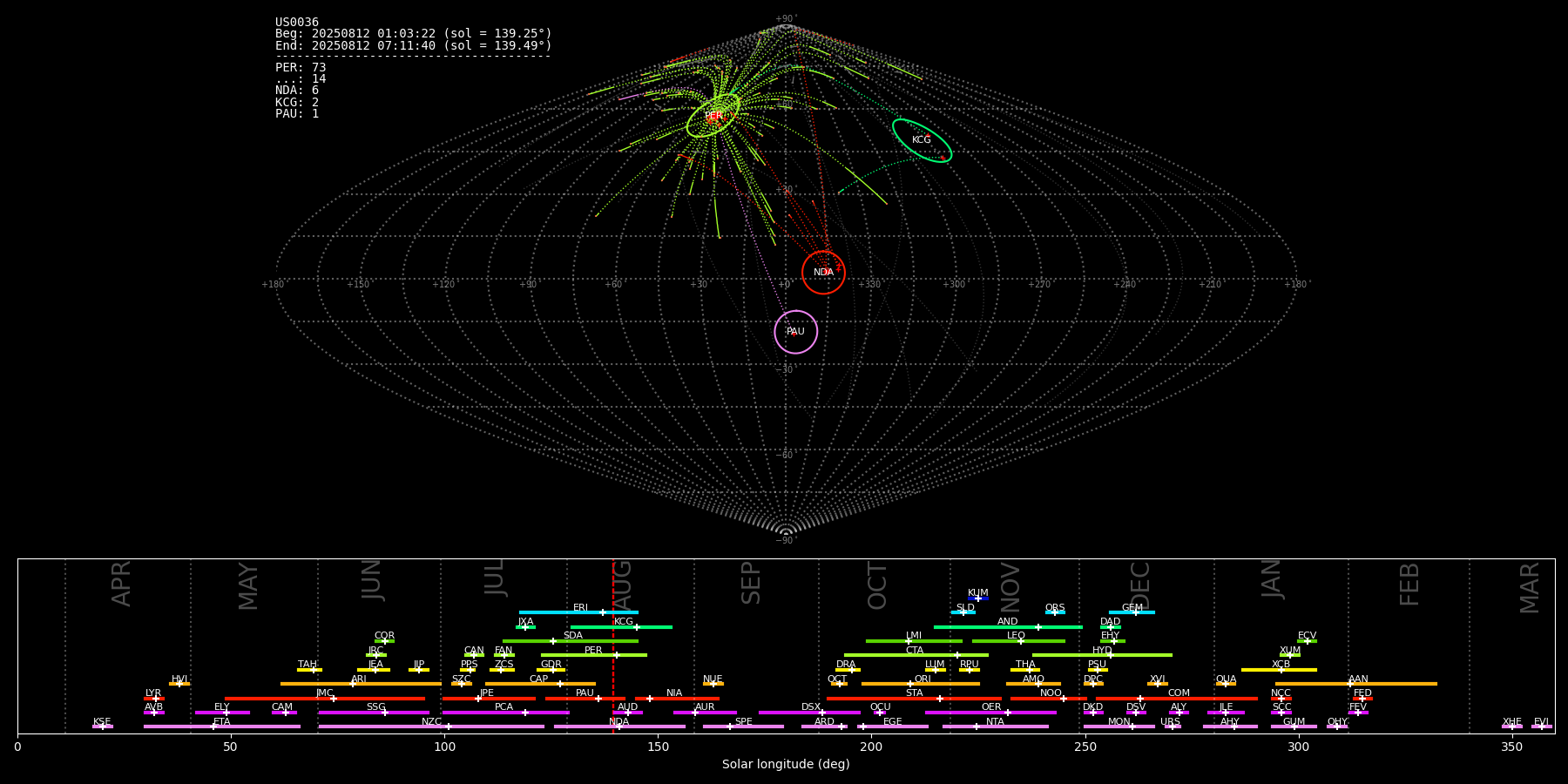The height and width of the screenshot is (784, 1568).
Task: Click the ERI cyan shower bar
Action: click(578, 612)
